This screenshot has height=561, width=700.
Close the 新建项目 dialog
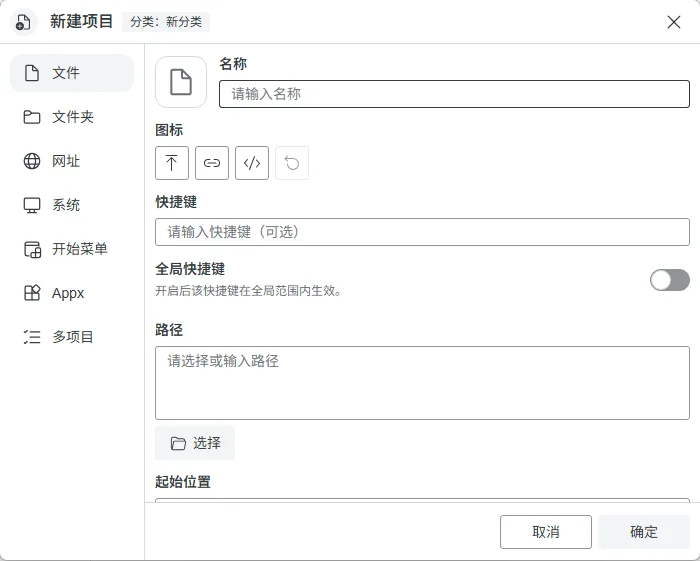click(x=674, y=22)
